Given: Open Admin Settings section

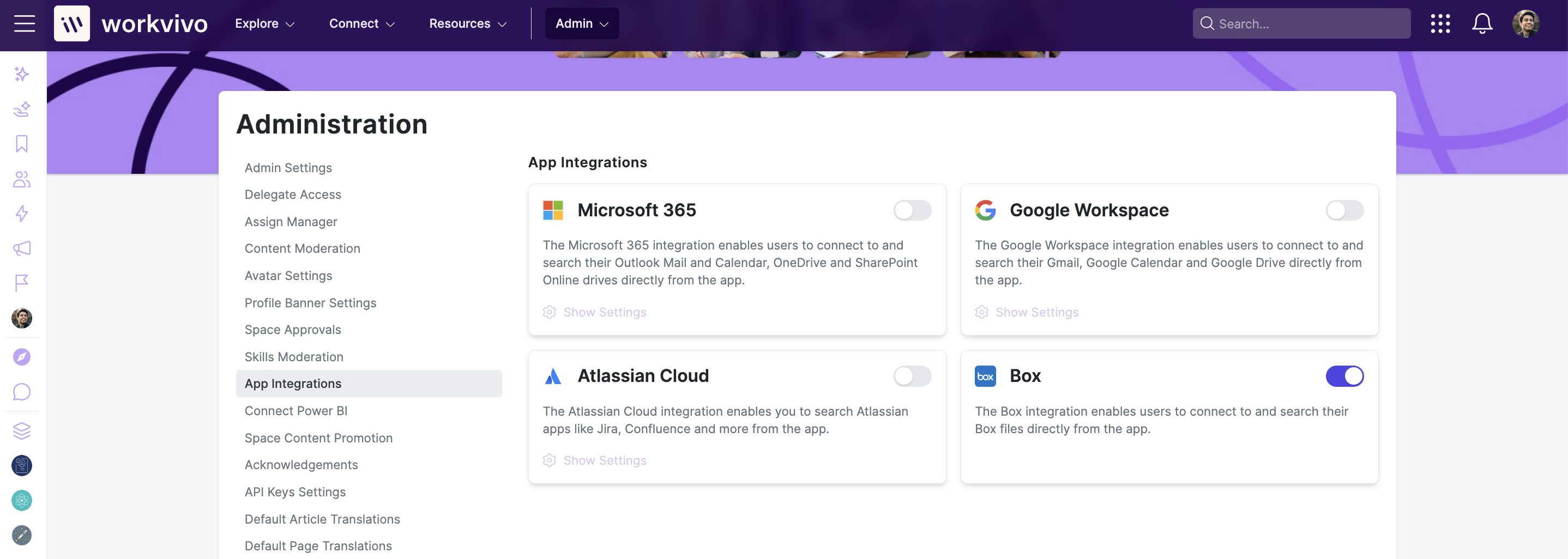Looking at the screenshot, I should (x=288, y=168).
